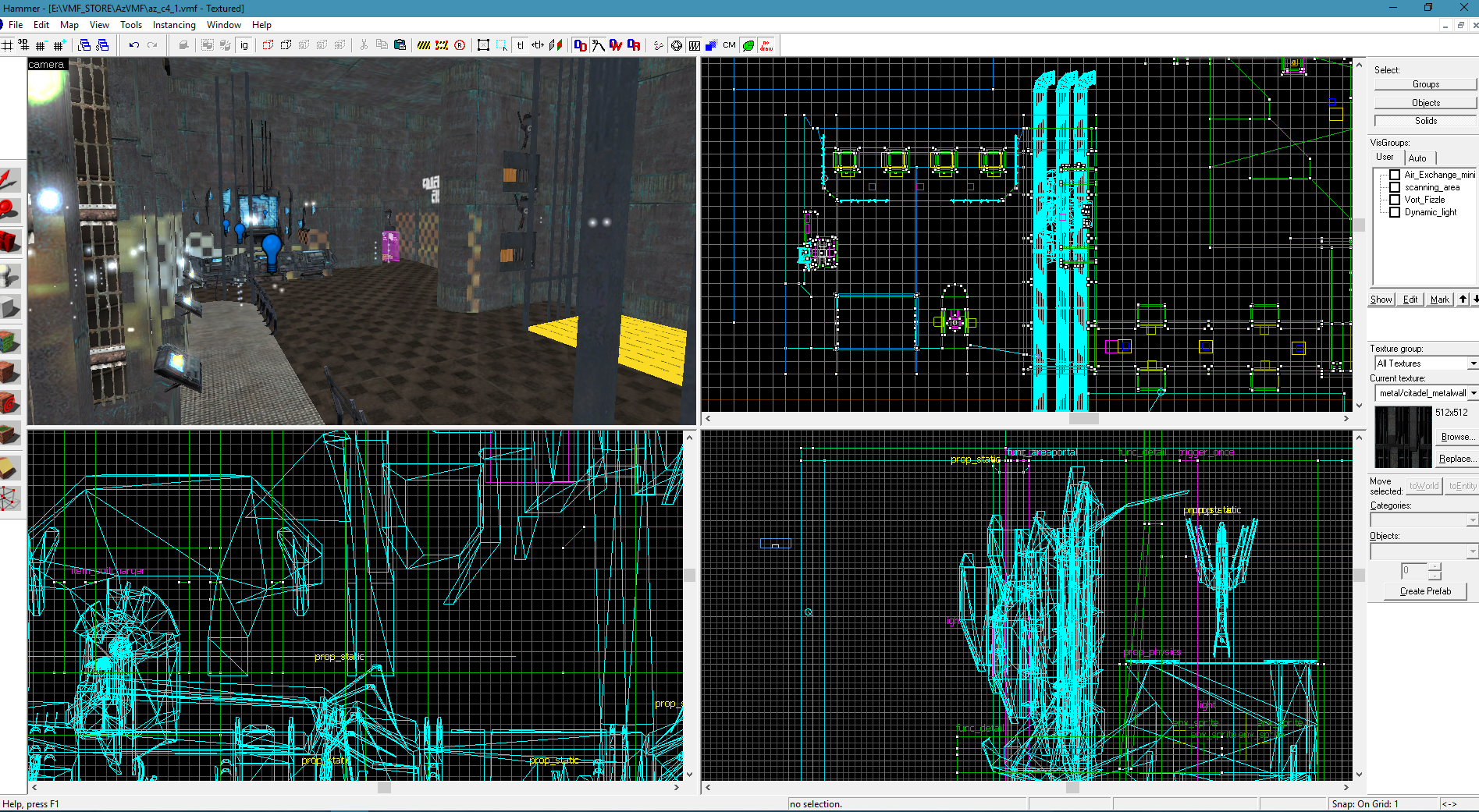Image resolution: width=1479 pixels, height=812 pixels.
Task: Toggle texture lock 'tl' button
Action: (520, 45)
